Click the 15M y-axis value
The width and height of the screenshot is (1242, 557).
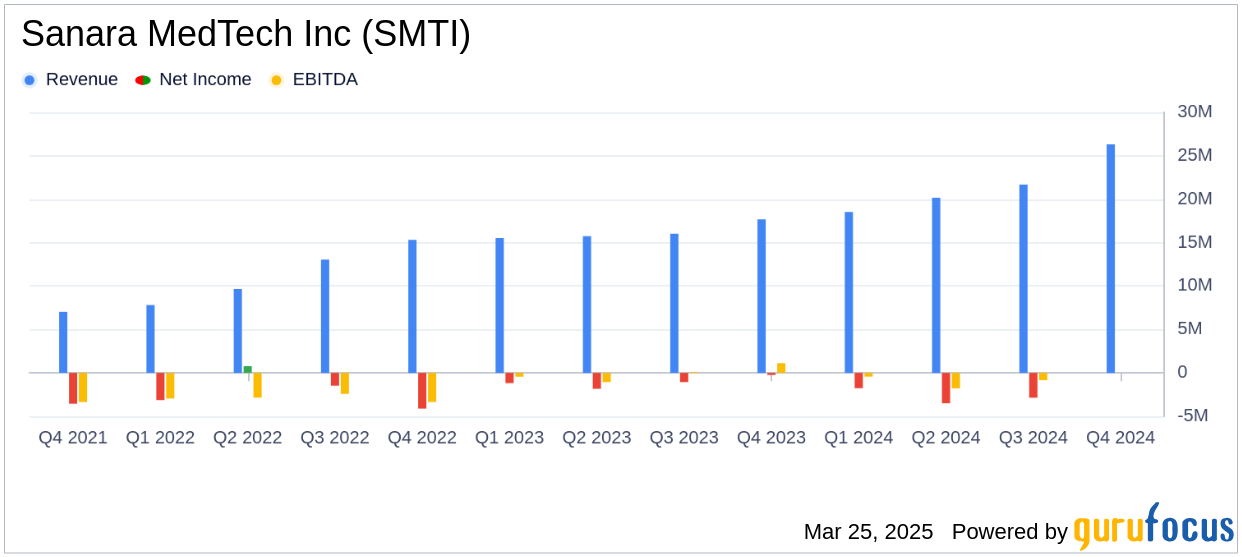pyautogui.click(x=1194, y=242)
